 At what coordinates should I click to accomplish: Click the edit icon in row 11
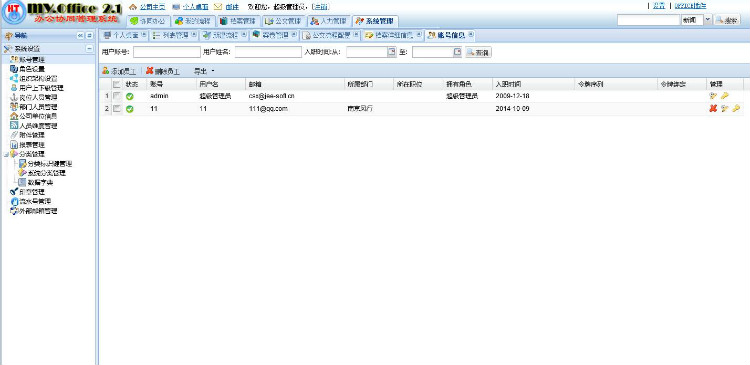tap(725, 109)
